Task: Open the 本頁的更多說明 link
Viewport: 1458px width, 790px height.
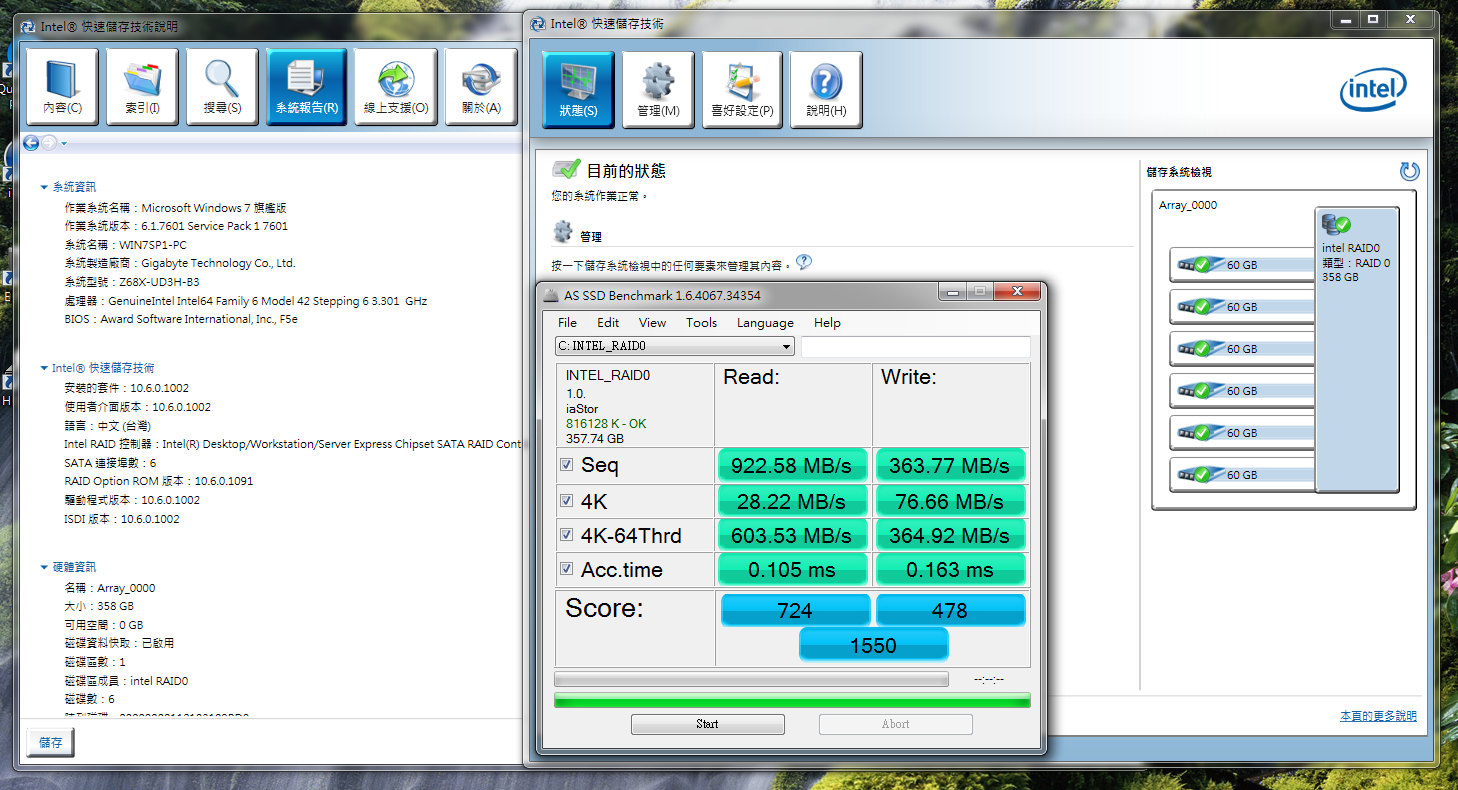Action: (1378, 716)
